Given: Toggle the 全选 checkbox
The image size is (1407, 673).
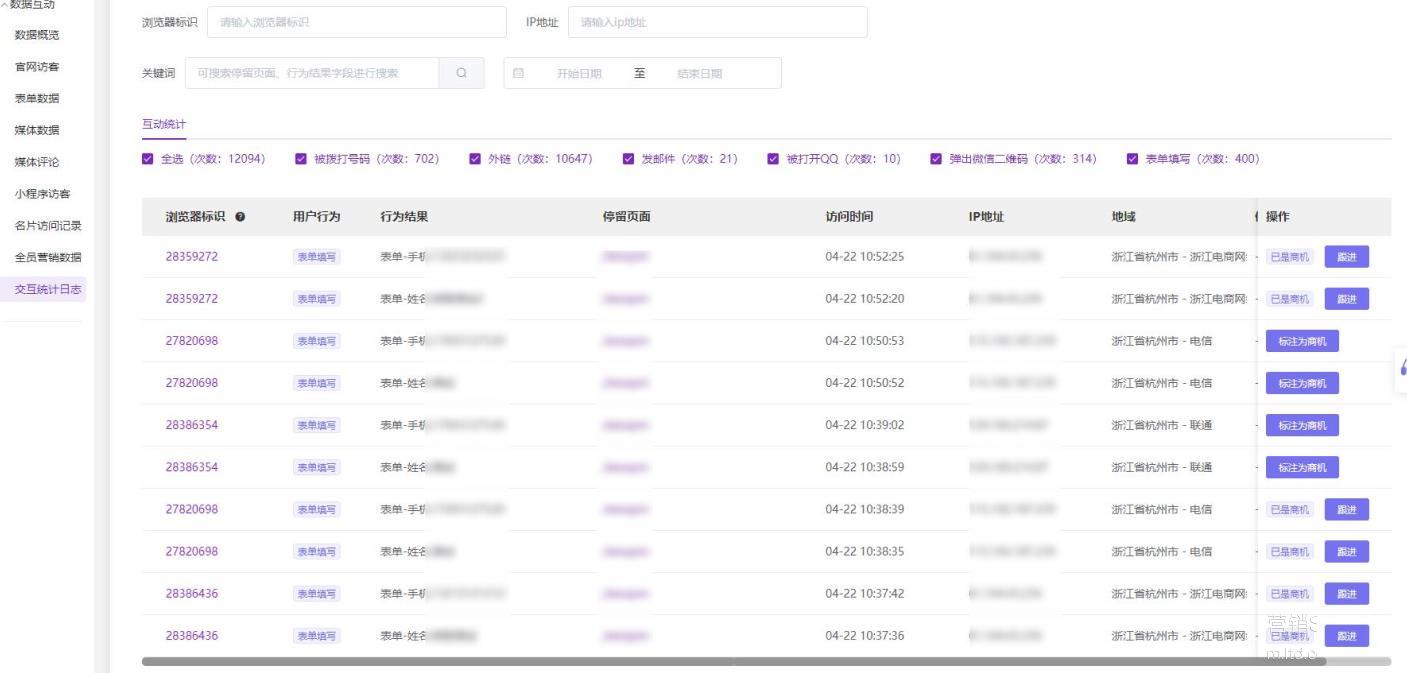Looking at the screenshot, I should [x=148, y=159].
